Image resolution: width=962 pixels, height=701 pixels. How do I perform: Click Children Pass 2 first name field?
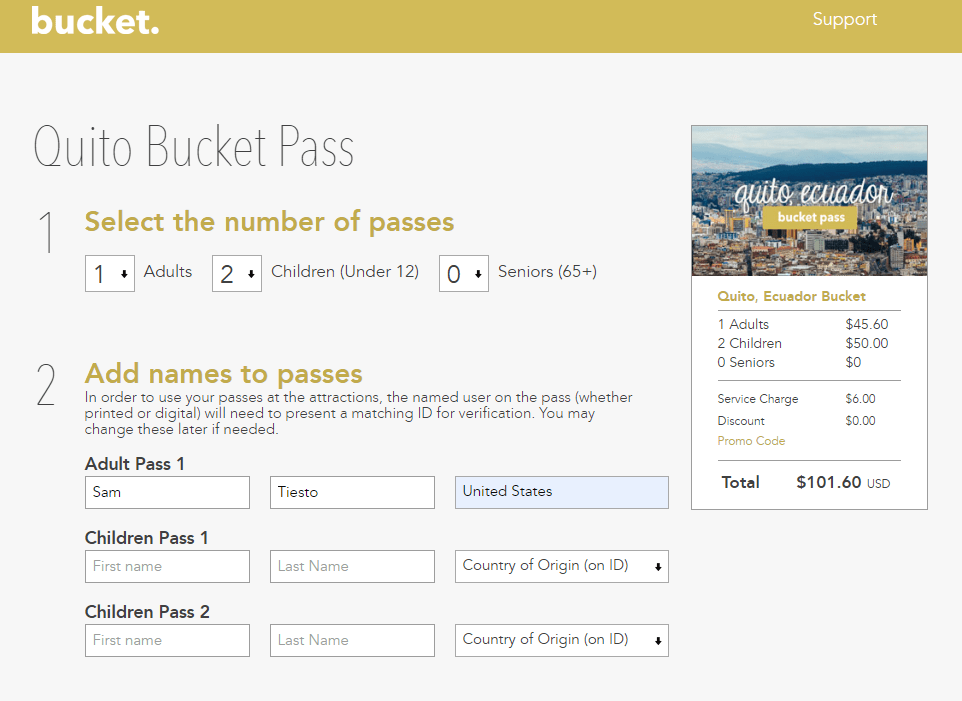coord(167,640)
